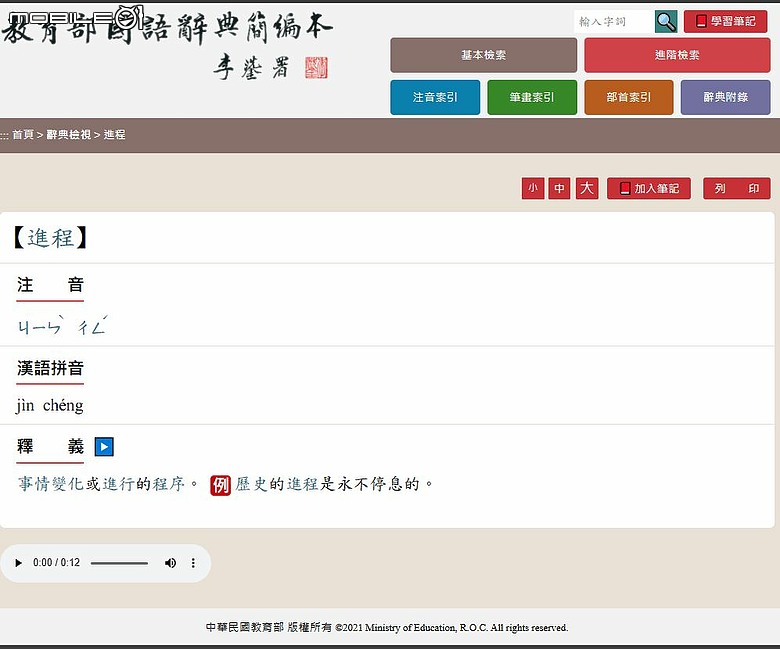Image resolution: width=780 pixels, height=649 pixels.
Task: Open 注音索引 index
Action: click(435, 97)
